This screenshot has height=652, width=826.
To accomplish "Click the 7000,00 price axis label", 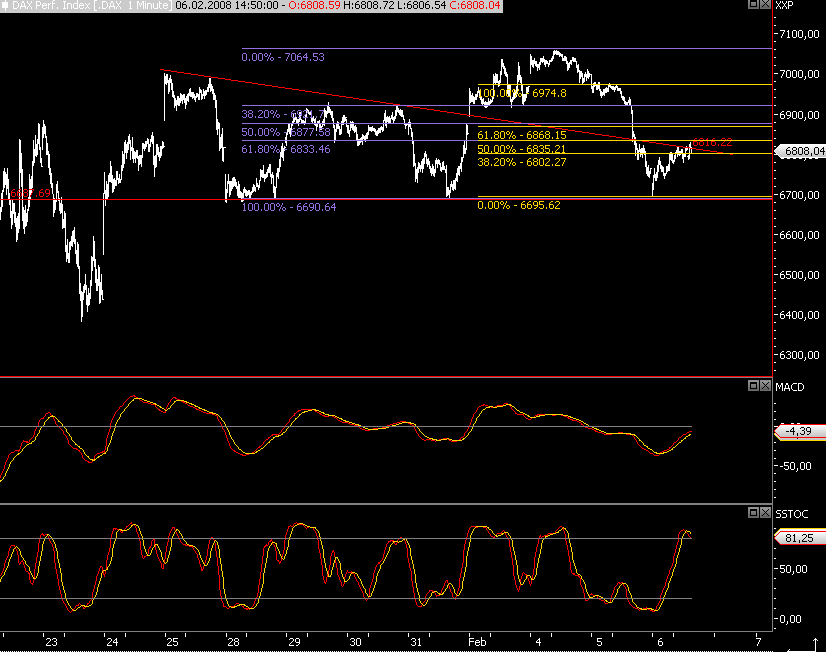I will pyautogui.click(x=800, y=74).
